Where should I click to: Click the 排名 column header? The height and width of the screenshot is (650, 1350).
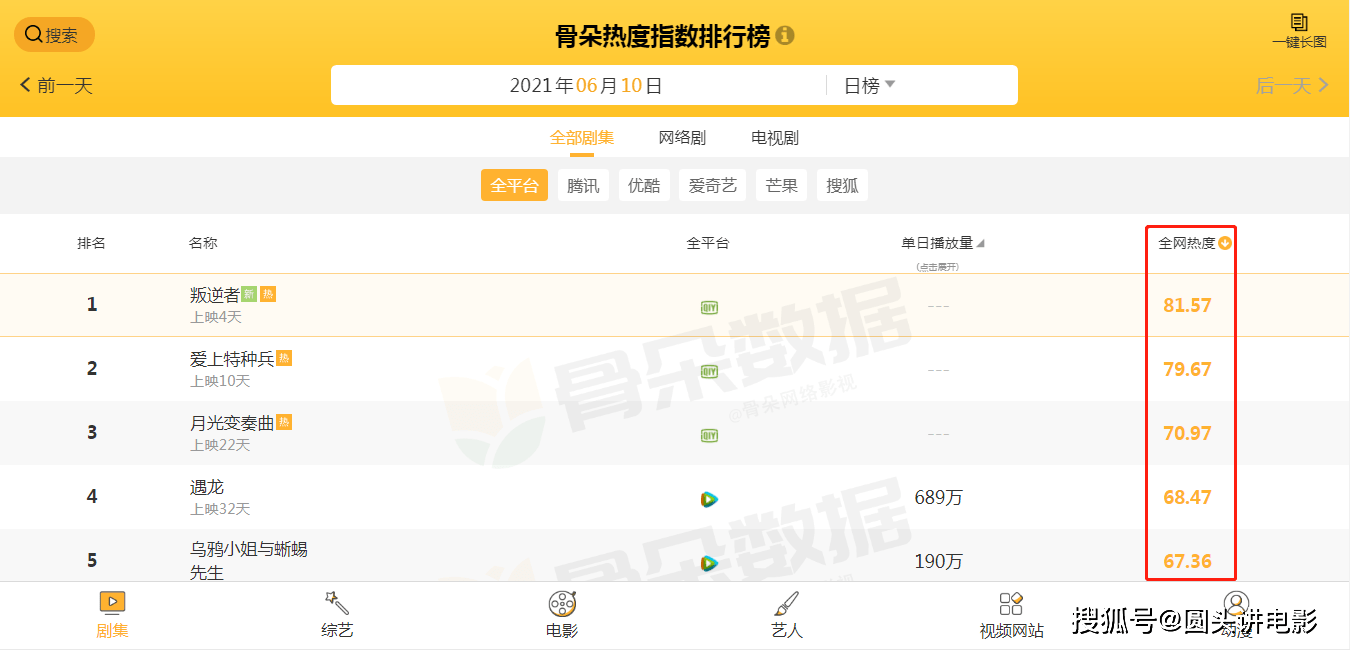92,243
